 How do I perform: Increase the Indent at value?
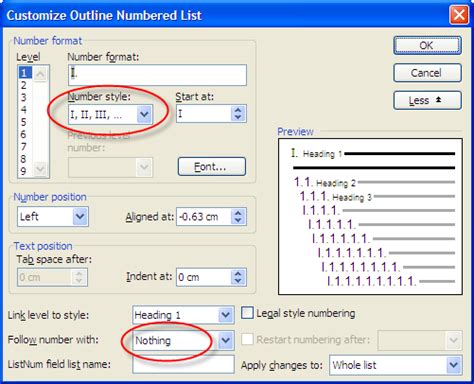238,273
